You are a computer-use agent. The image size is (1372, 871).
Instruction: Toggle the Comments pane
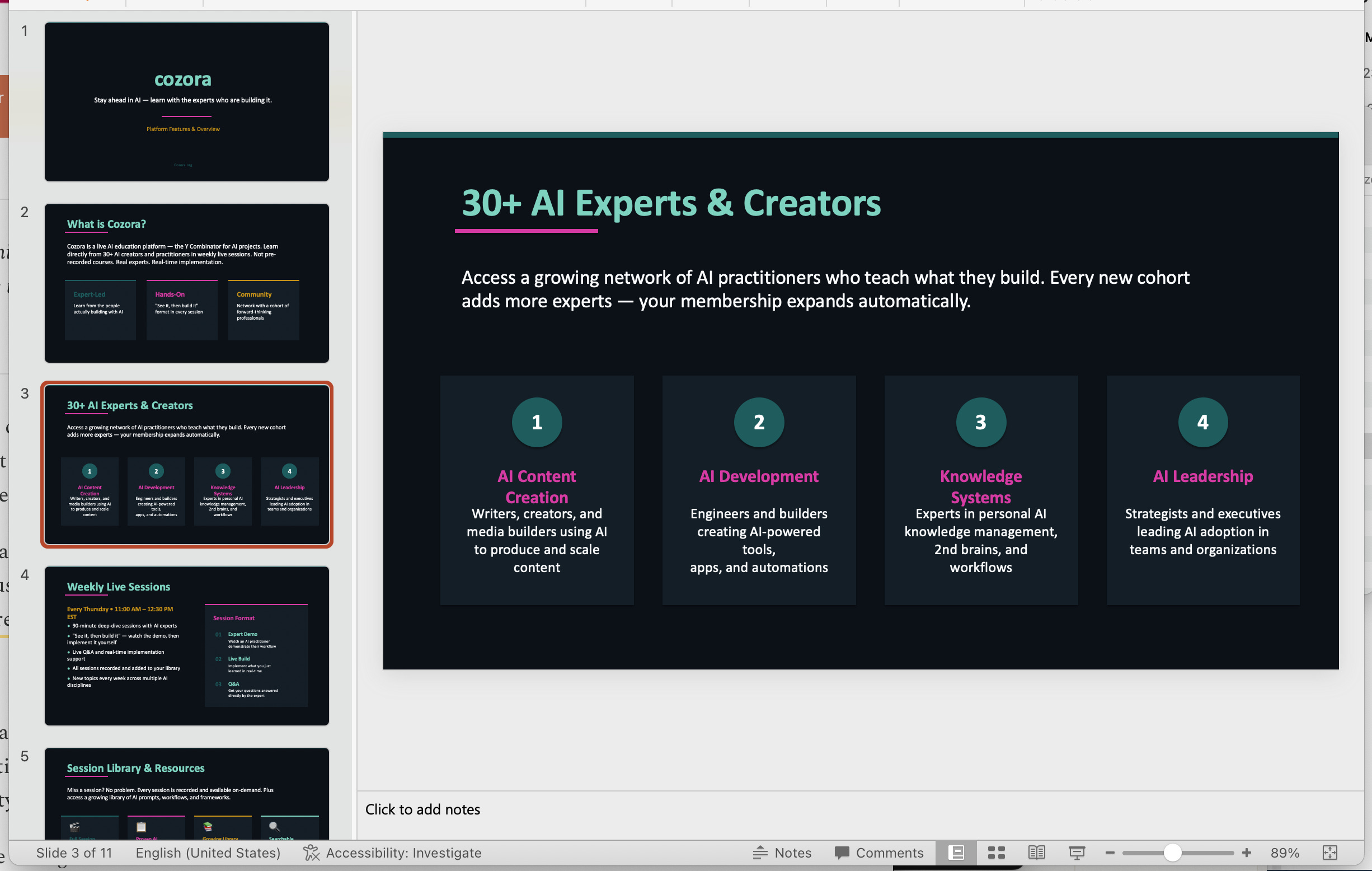click(878, 853)
